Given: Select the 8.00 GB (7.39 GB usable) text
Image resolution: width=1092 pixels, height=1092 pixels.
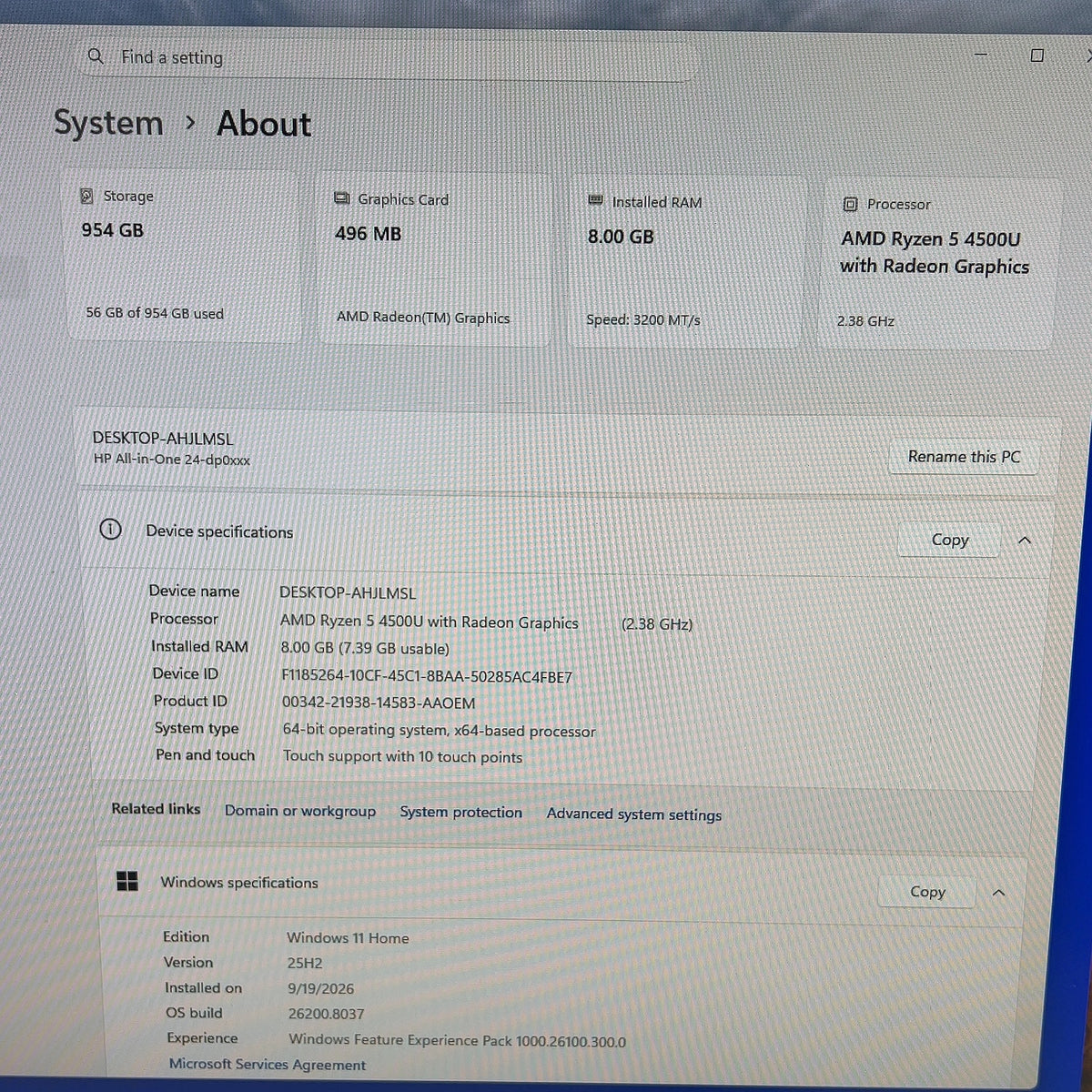Looking at the screenshot, I should coord(365,649).
